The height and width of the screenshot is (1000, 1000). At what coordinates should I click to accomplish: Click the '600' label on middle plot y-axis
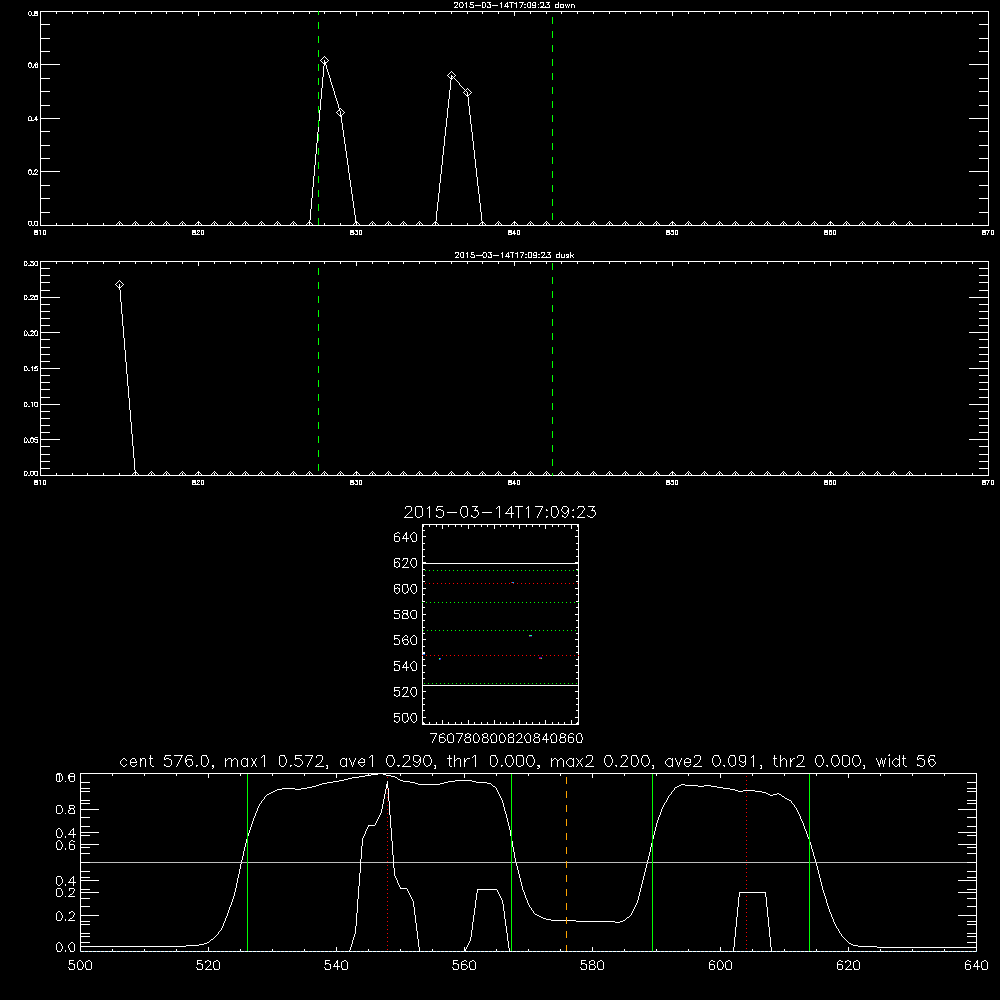tap(405, 589)
